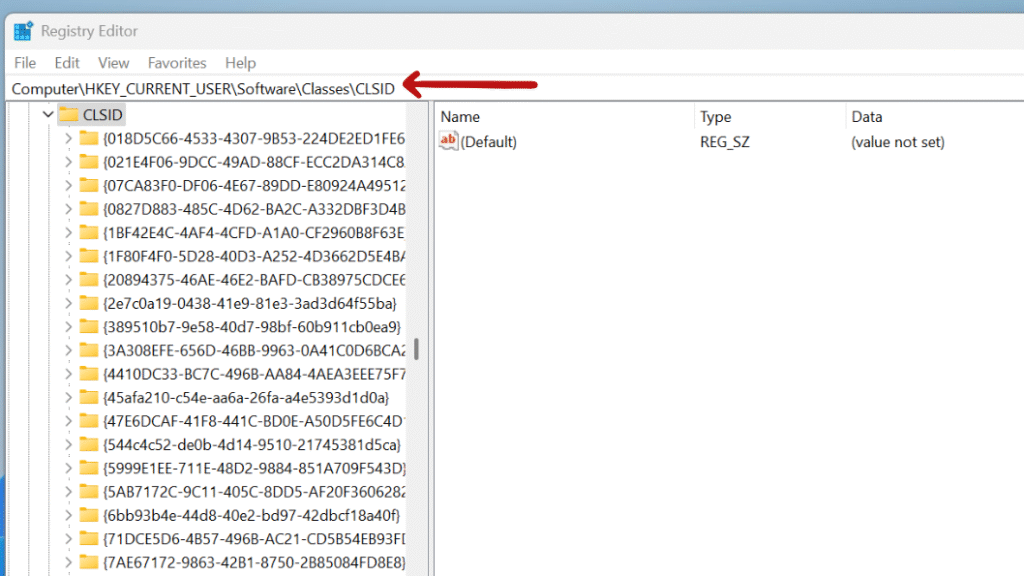Select key {4410DC33-BC7C-496B-AA84

[x=254, y=374]
